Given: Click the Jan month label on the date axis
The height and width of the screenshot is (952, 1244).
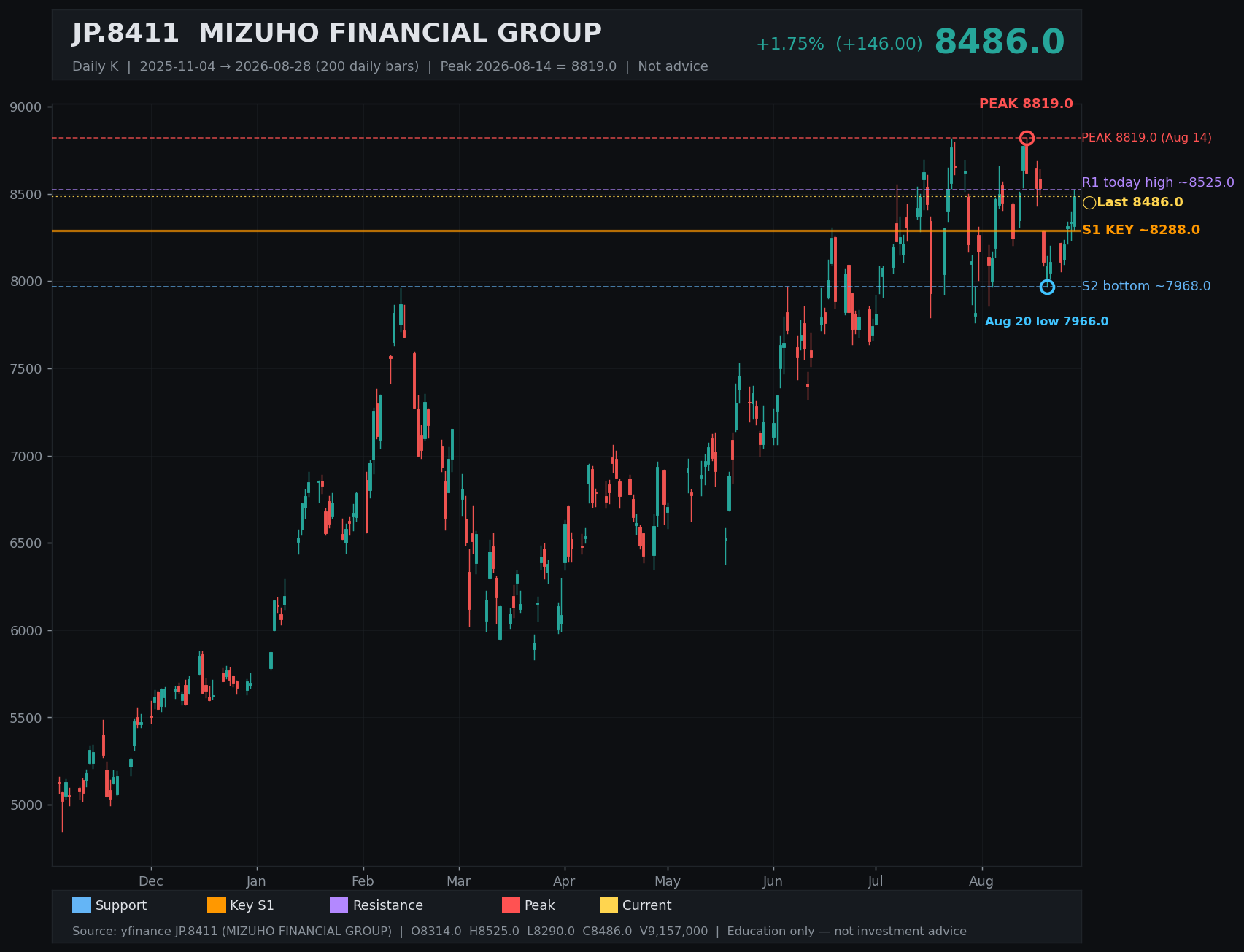Looking at the screenshot, I should click(256, 881).
